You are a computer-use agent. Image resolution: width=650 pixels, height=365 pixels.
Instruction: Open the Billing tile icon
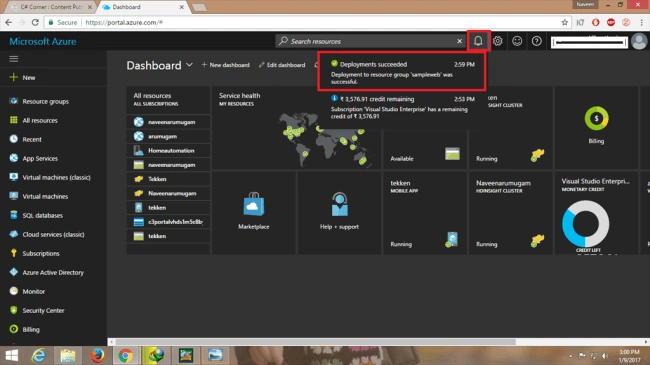tap(596, 119)
